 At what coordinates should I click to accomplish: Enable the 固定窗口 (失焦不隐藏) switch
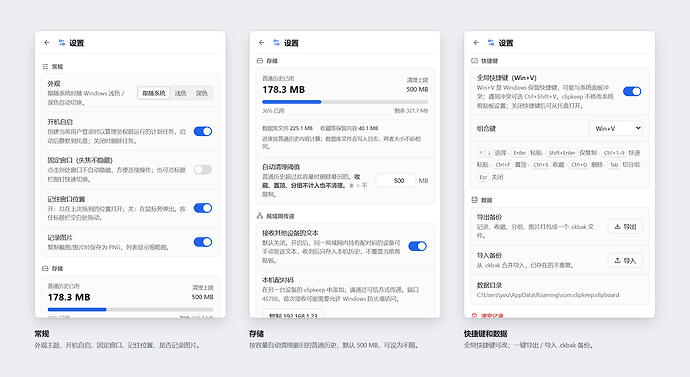coord(203,170)
